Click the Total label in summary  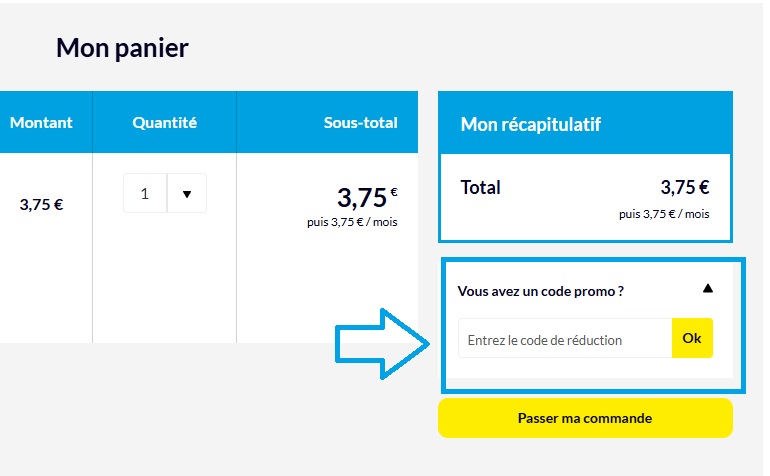click(481, 187)
